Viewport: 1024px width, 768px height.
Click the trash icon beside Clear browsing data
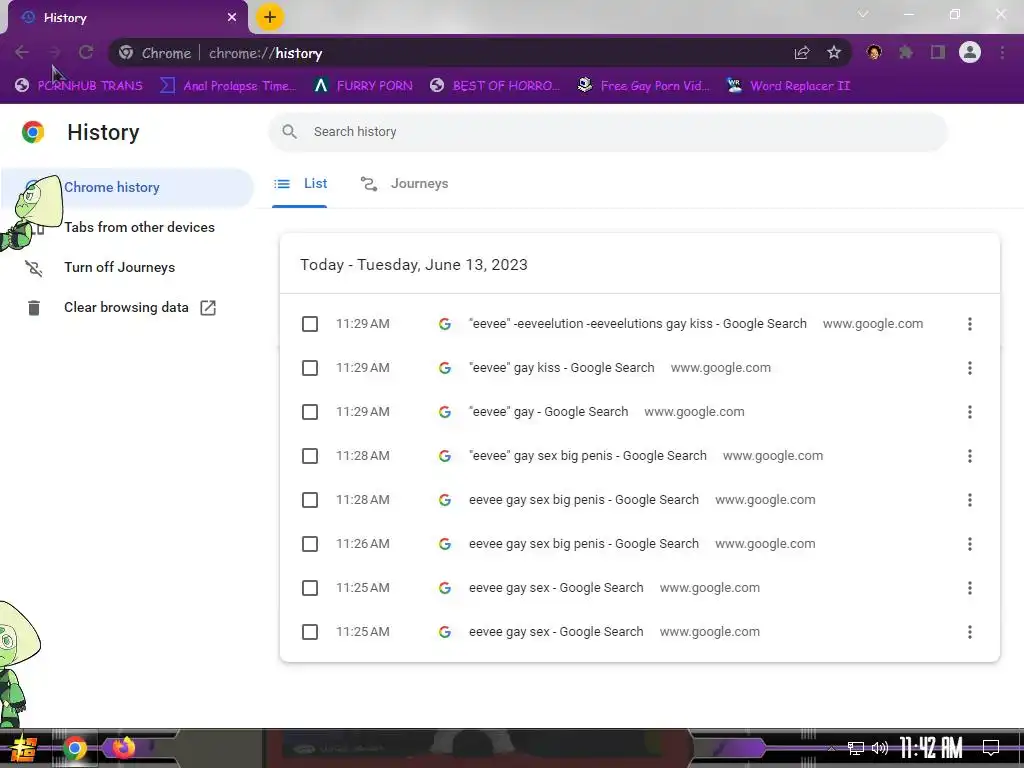coord(34,308)
